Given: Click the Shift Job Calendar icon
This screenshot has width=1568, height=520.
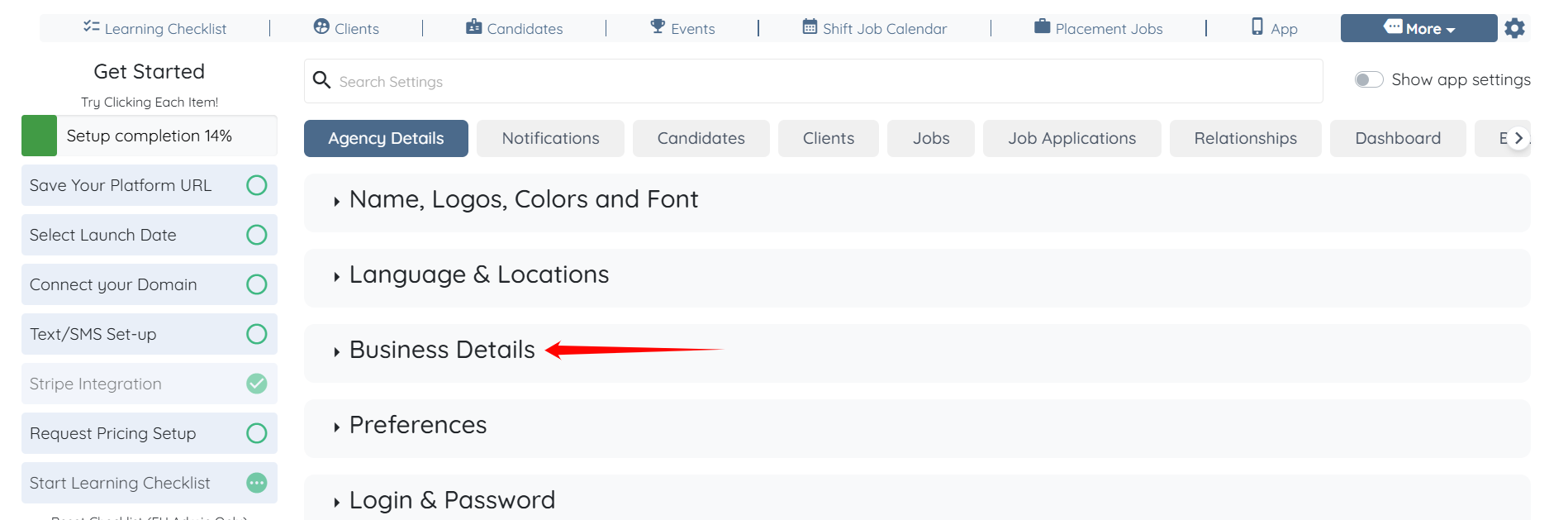Looking at the screenshot, I should 810,27.
